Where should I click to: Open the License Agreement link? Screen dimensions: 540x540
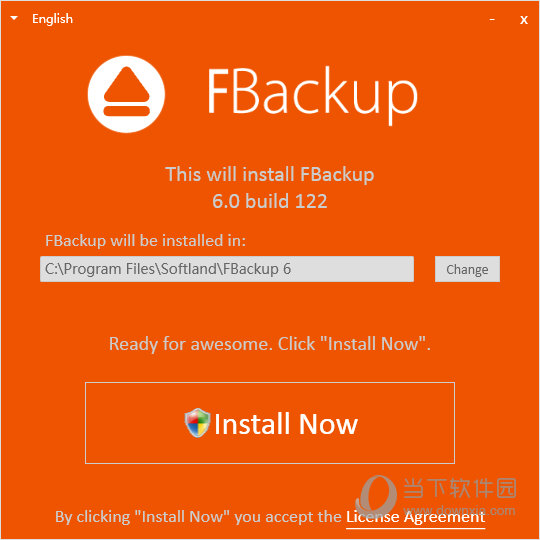(415, 517)
